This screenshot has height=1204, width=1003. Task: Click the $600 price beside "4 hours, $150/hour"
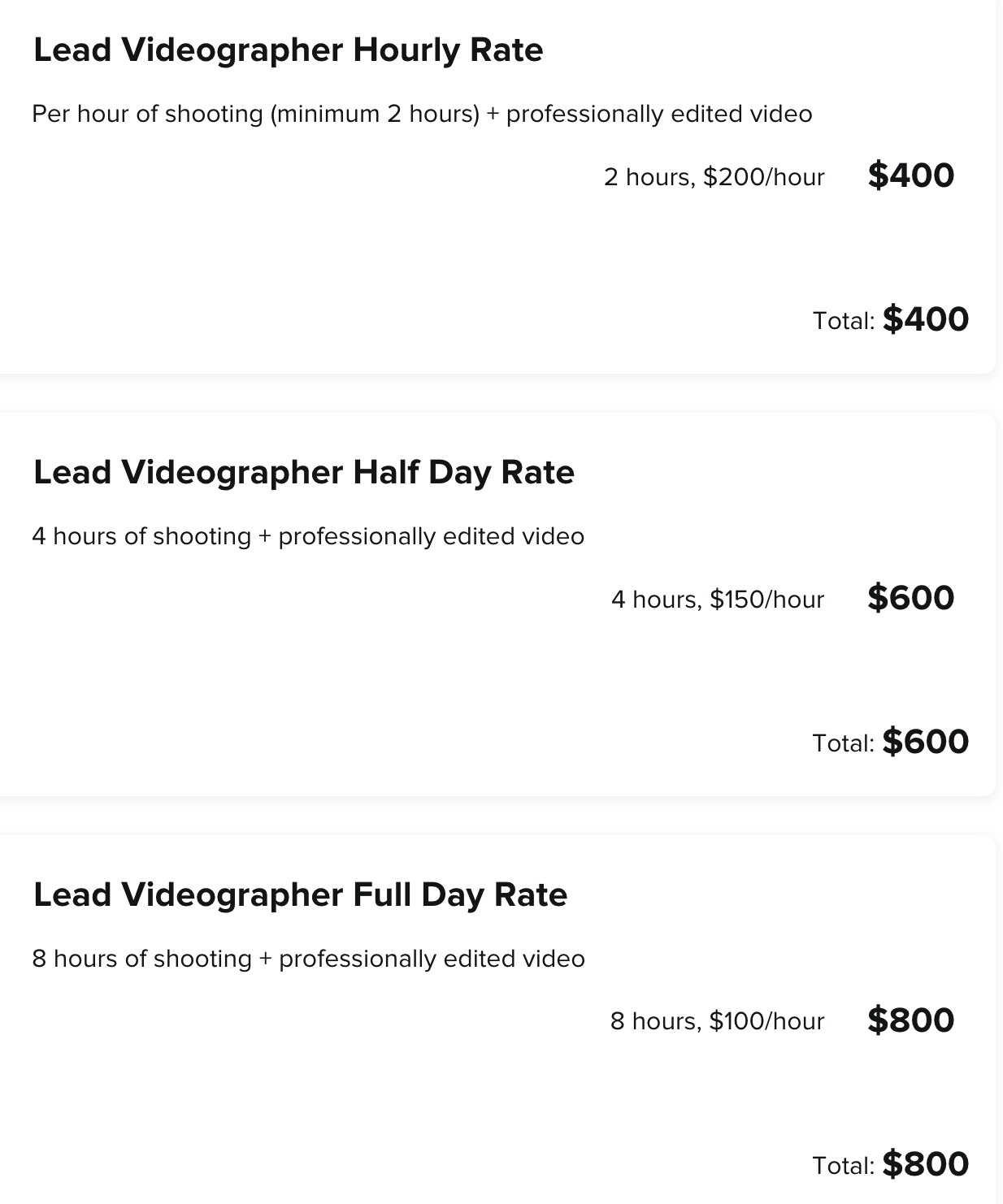pos(910,598)
